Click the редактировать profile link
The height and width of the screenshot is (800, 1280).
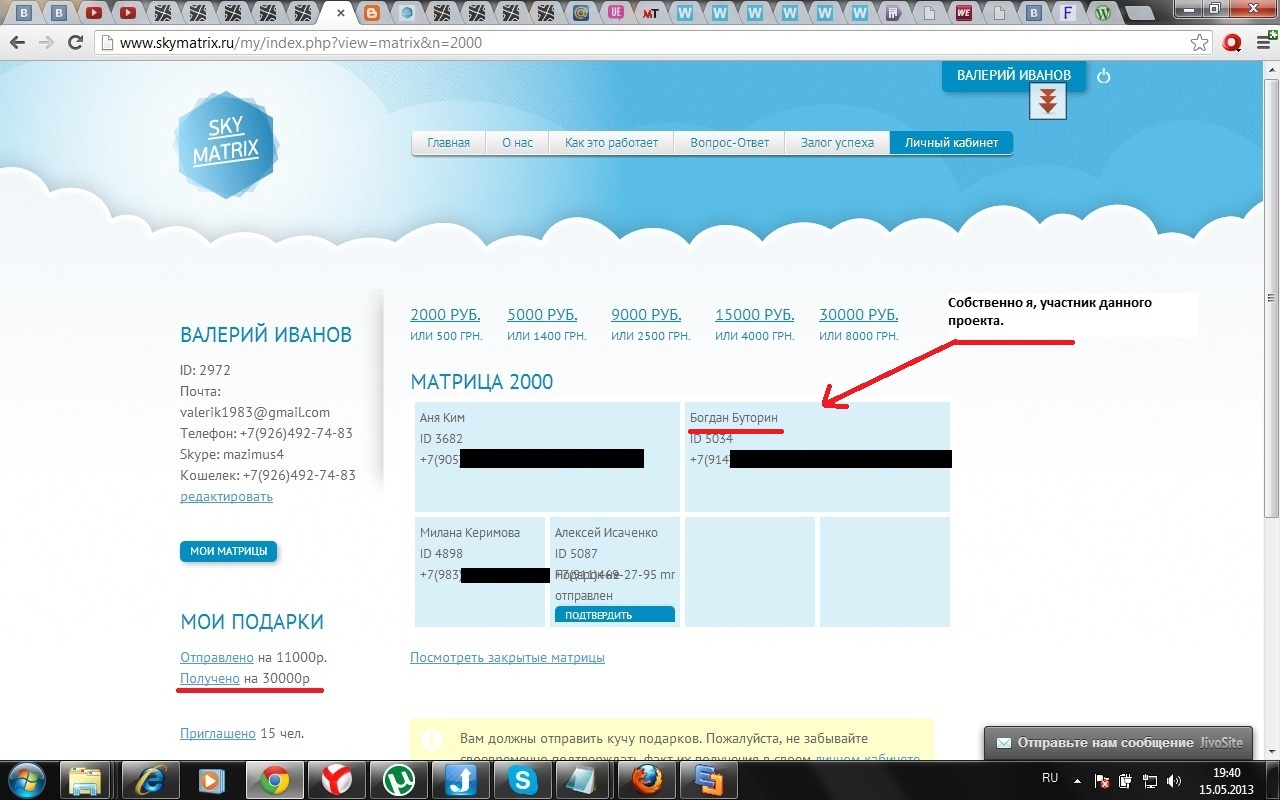226,497
